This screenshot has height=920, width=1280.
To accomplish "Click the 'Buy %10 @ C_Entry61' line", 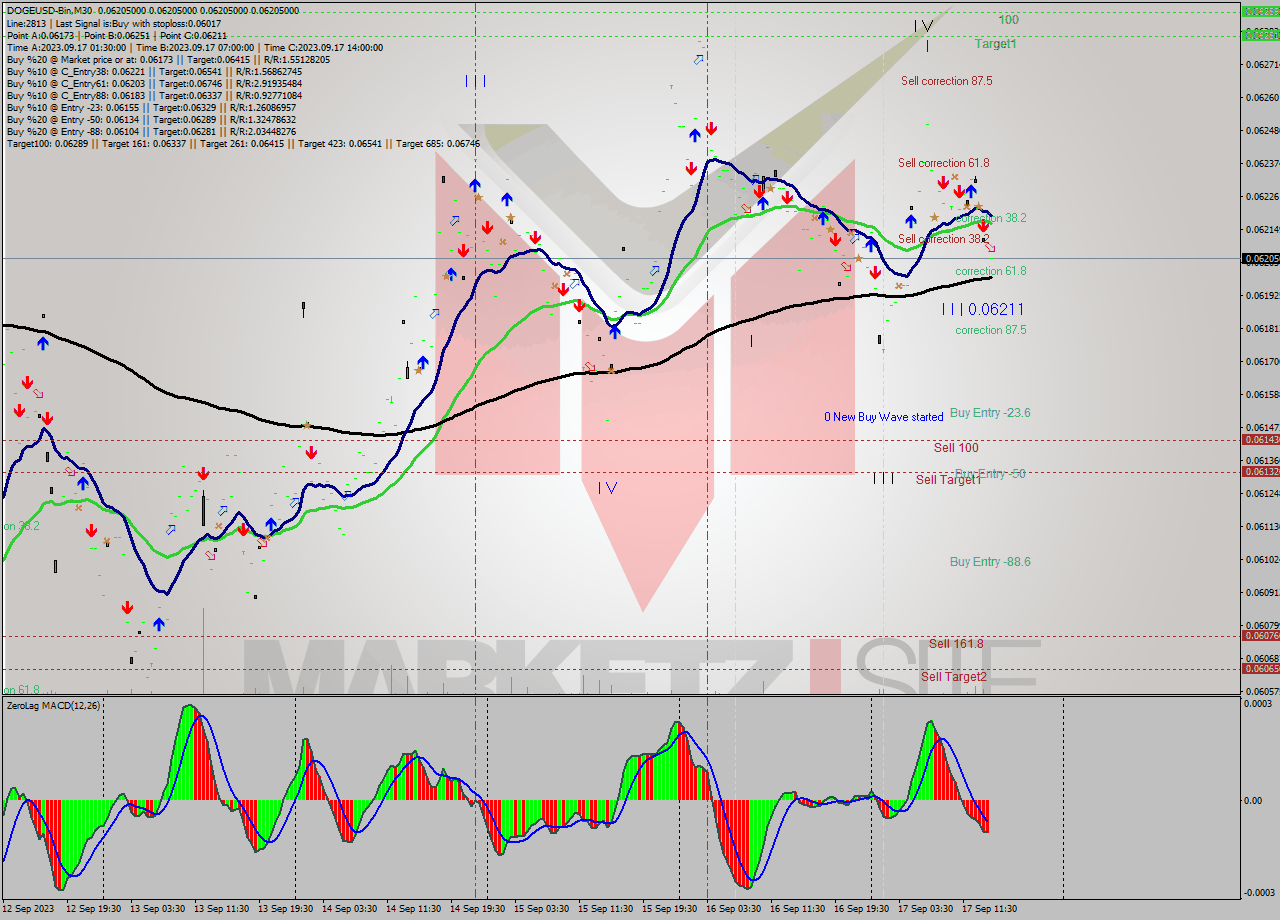I will click(154, 83).
